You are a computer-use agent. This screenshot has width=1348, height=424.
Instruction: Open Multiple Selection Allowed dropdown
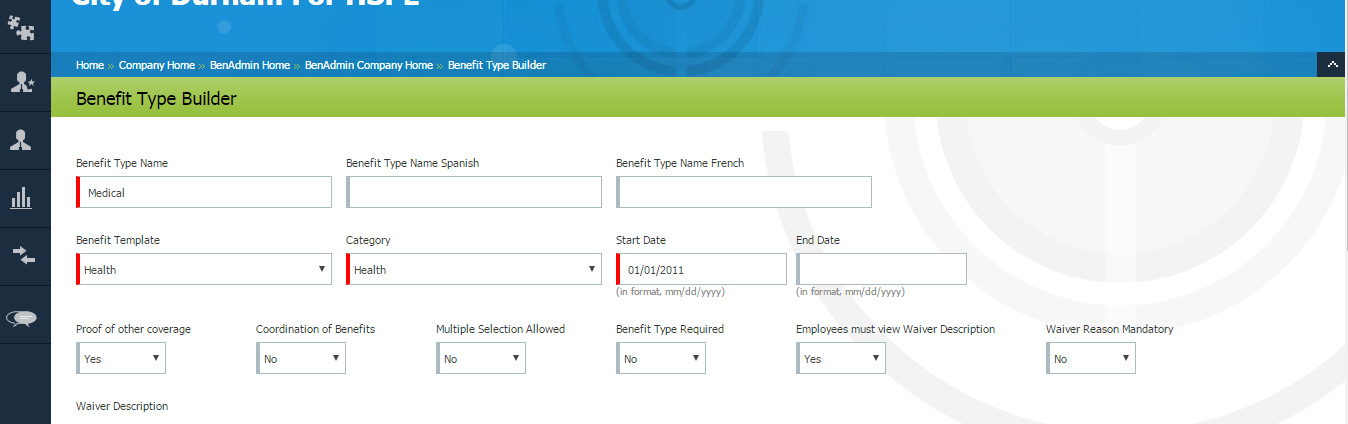tap(481, 358)
